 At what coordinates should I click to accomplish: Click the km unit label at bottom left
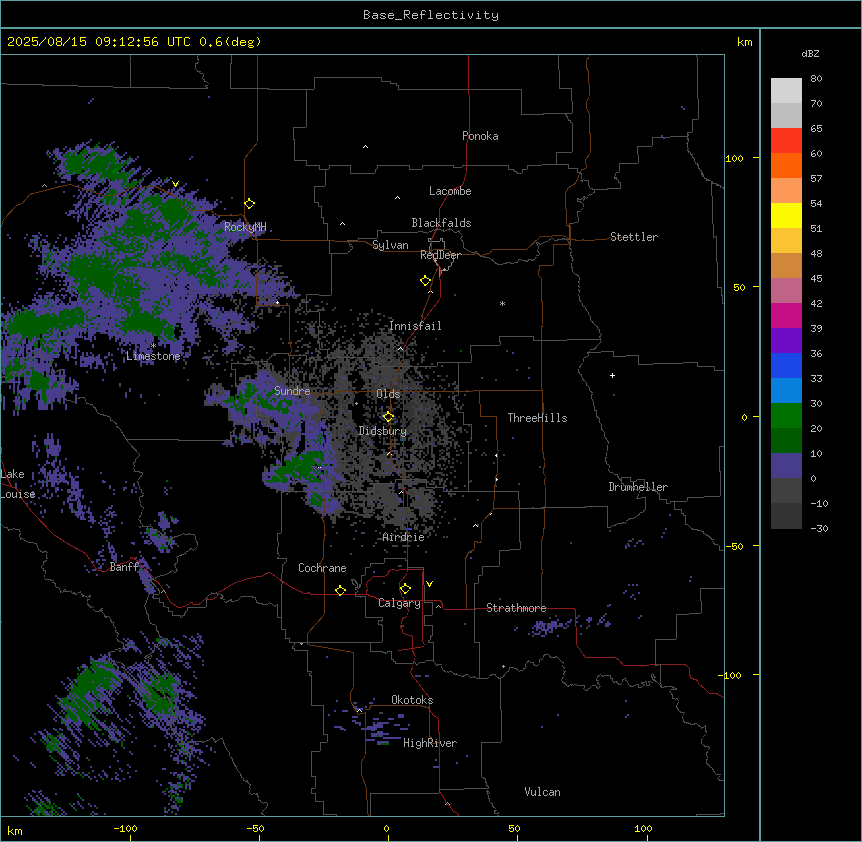(x=15, y=830)
